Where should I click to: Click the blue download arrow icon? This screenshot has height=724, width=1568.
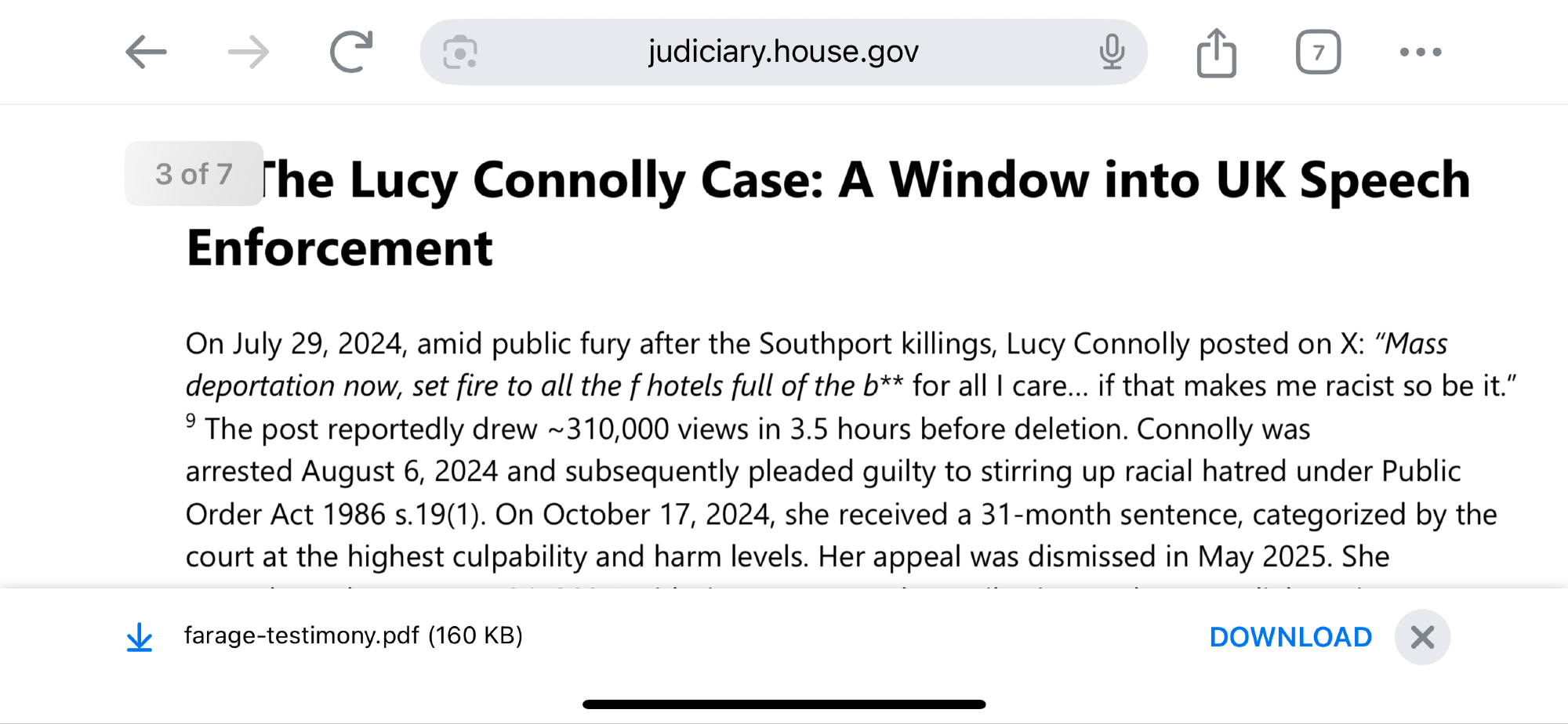pyautogui.click(x=140, y=637)
